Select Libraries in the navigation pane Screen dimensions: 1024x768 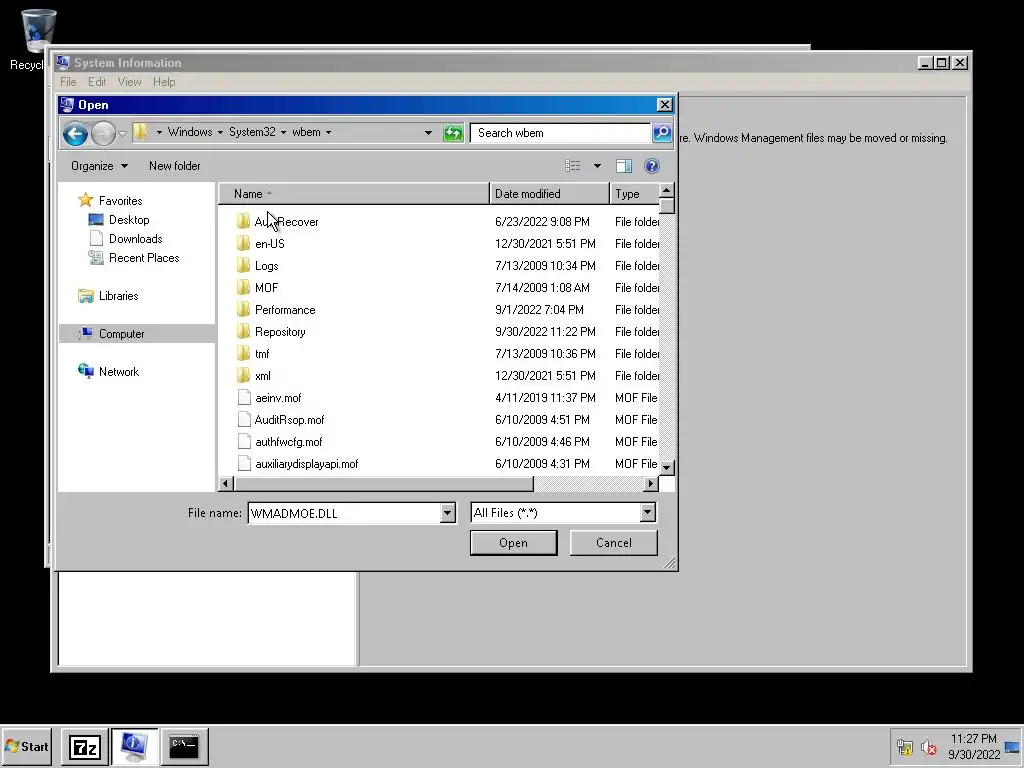click(118, 296)
